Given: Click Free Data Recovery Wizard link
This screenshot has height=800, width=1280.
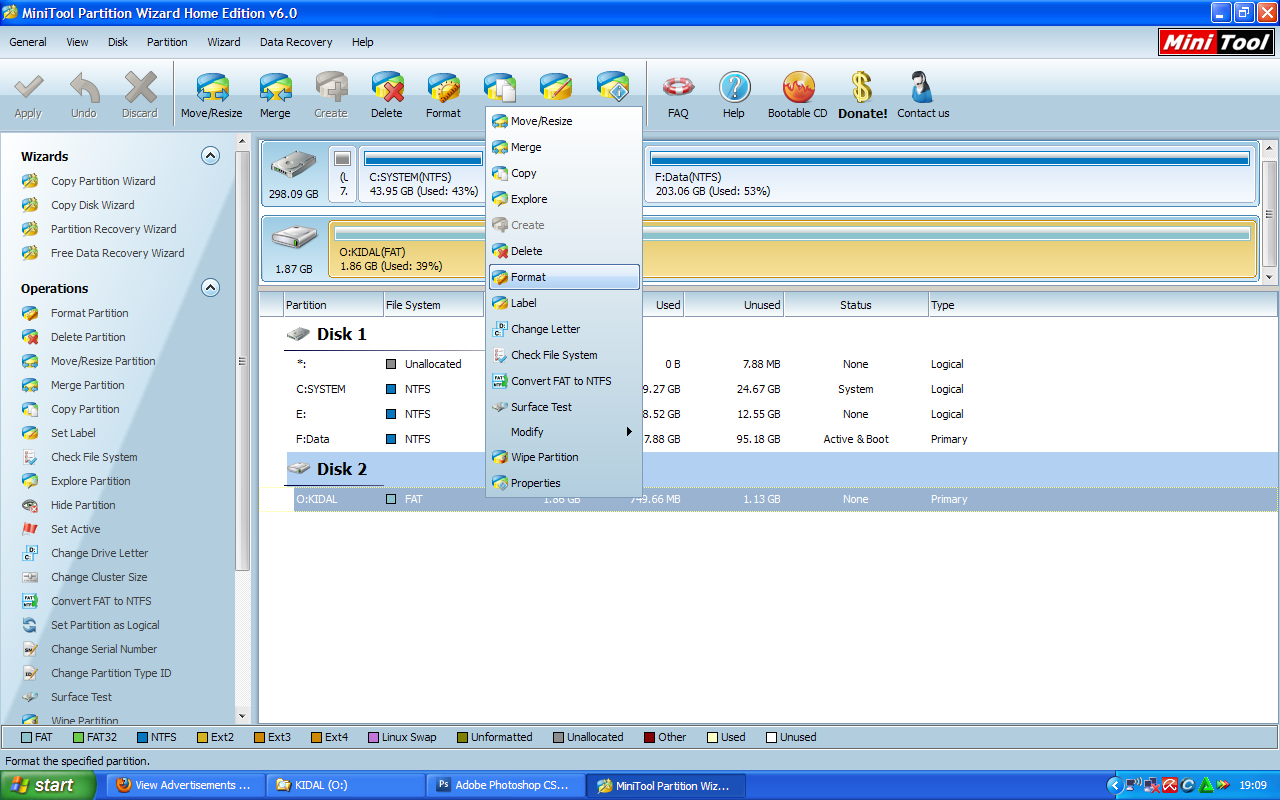Looking at the screenshot, I should click(x=118, y=253).
